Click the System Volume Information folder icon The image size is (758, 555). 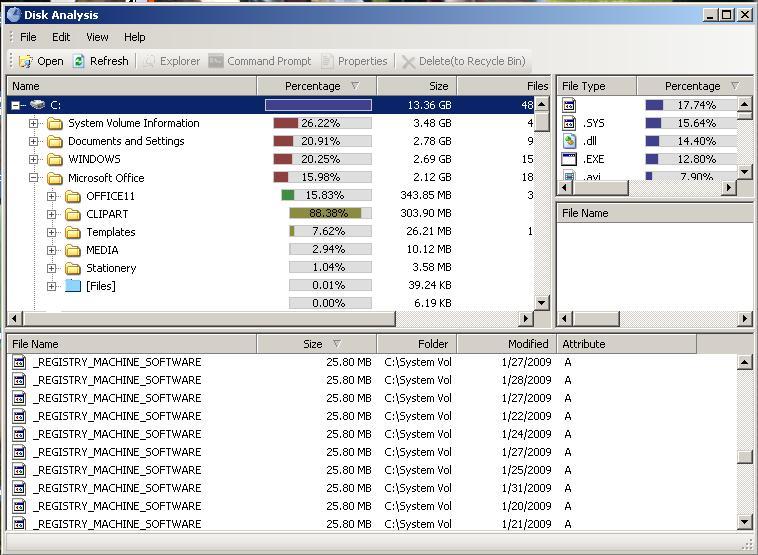pyautogui.click(x=55, y=123)
